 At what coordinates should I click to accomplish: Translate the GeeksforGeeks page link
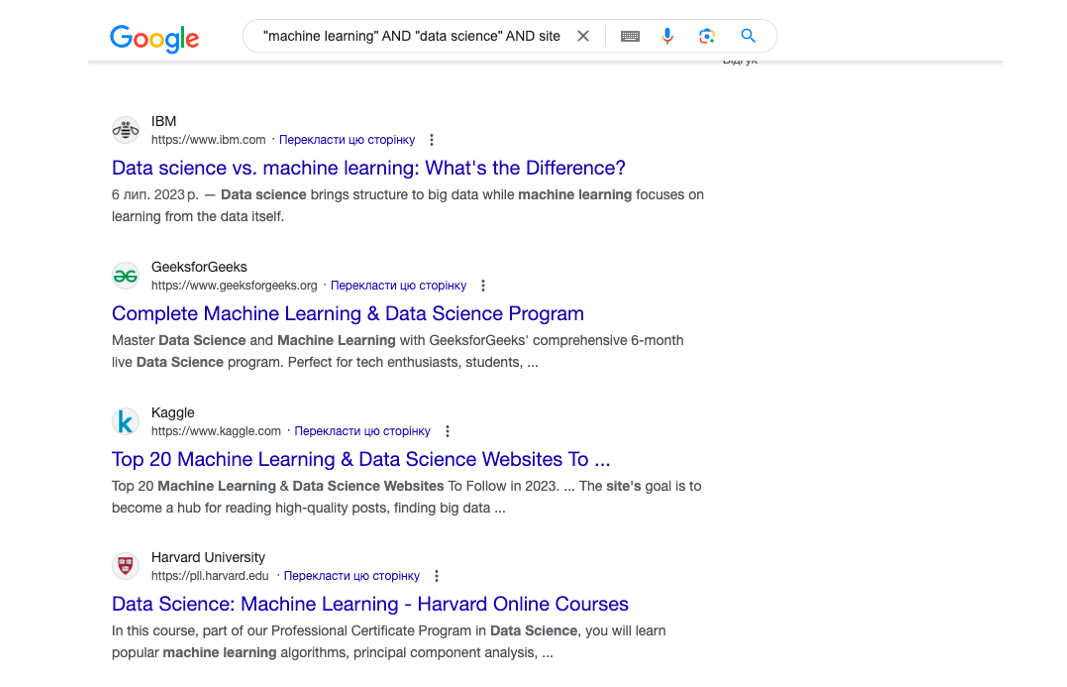pyautogui.click(x=399, y=286)
